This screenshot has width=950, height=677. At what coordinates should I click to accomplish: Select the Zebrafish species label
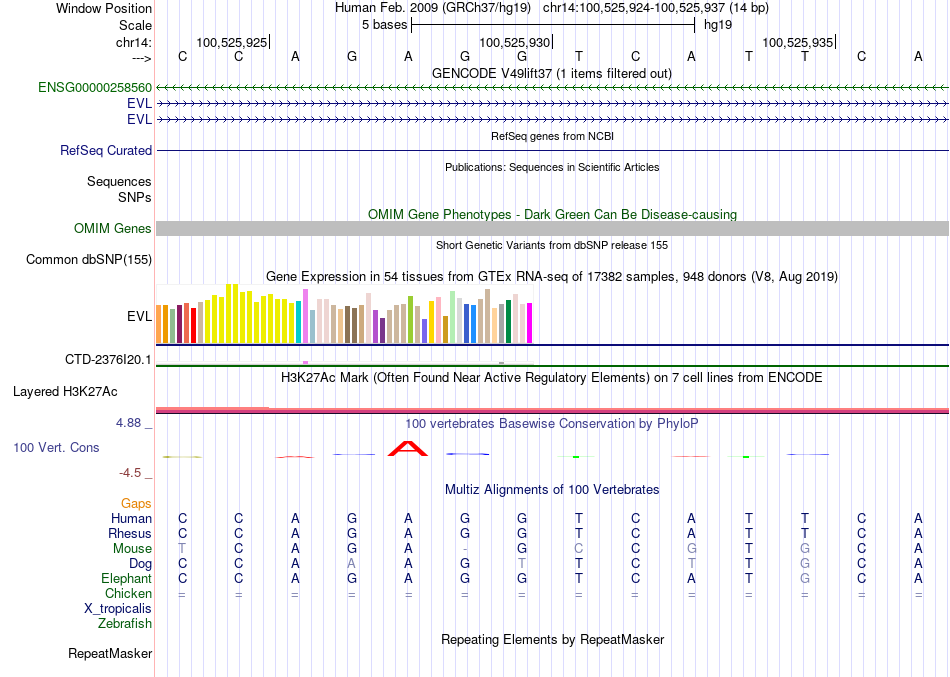(125, 623)
